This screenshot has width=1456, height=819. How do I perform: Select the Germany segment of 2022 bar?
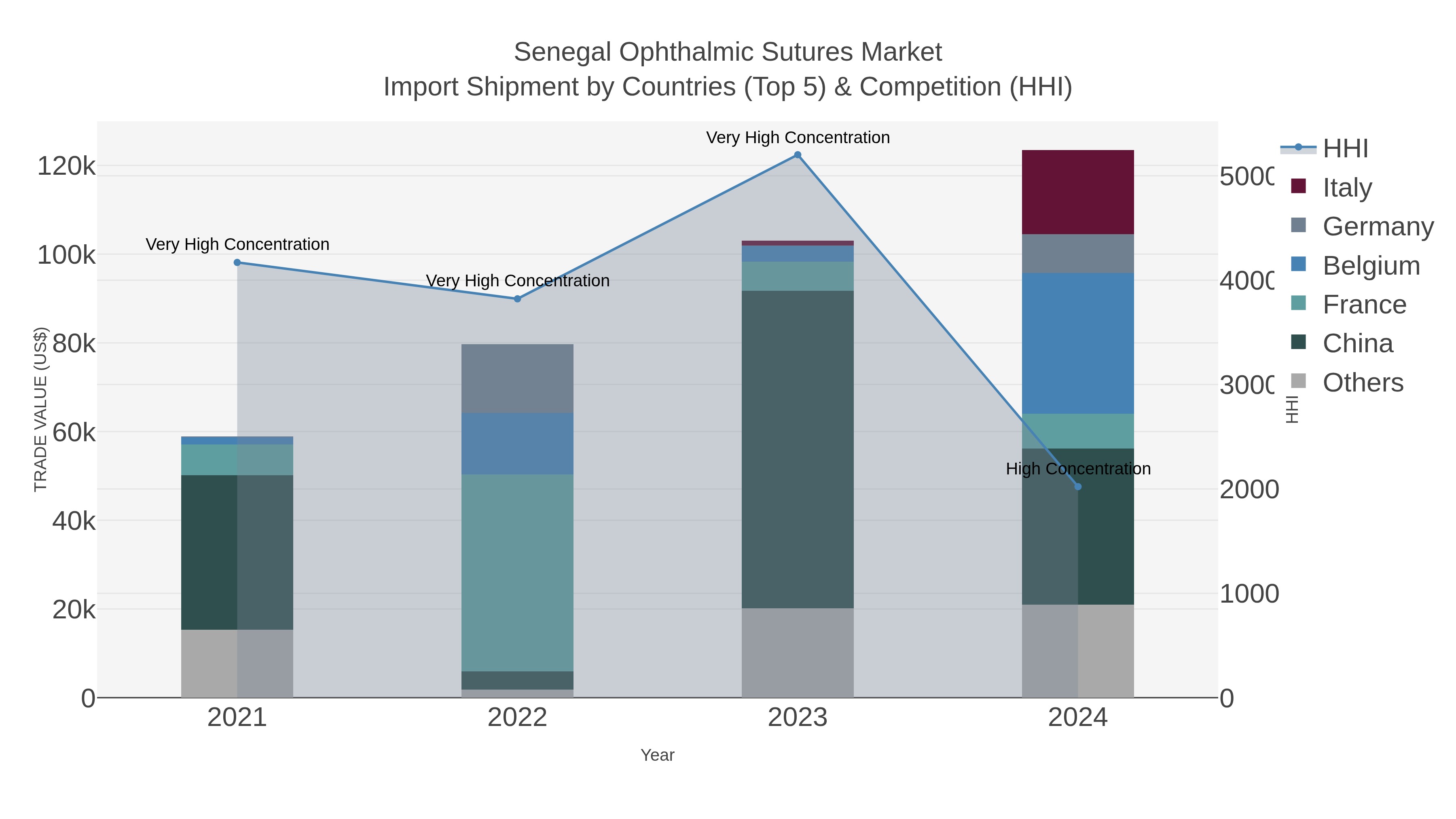pyautogui.click(x=517, y=379)
